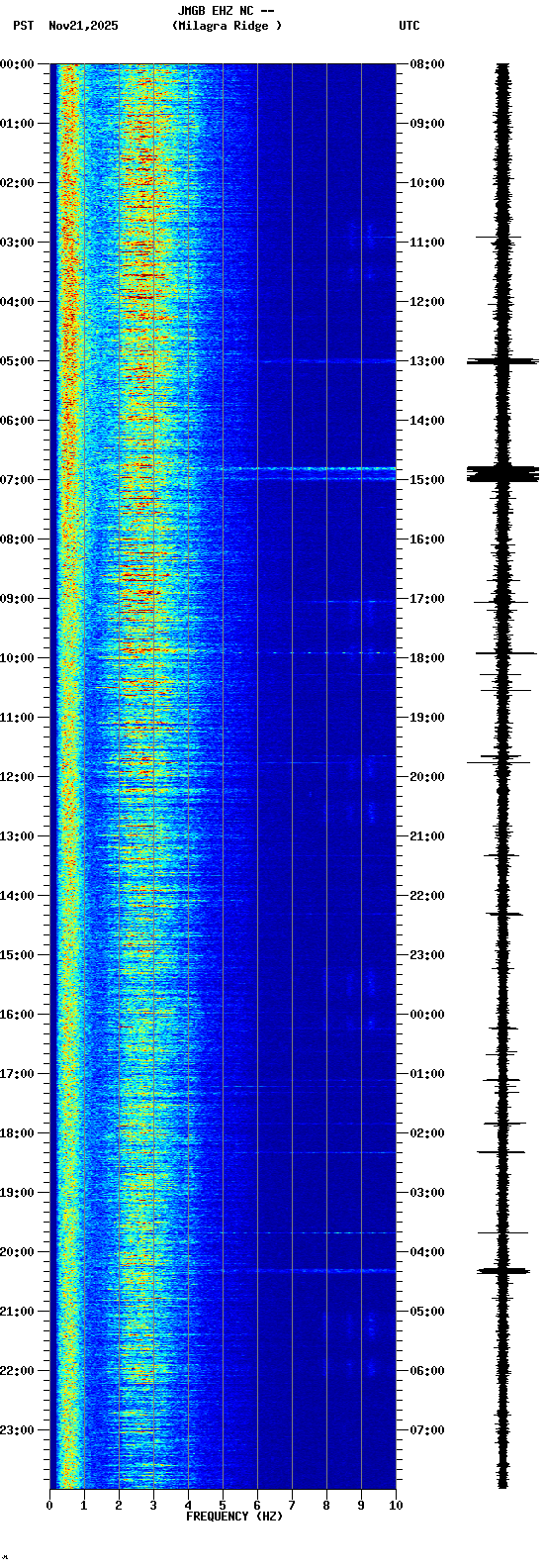Click the bright broadband event near 14:50 UTC

[309, 468]
